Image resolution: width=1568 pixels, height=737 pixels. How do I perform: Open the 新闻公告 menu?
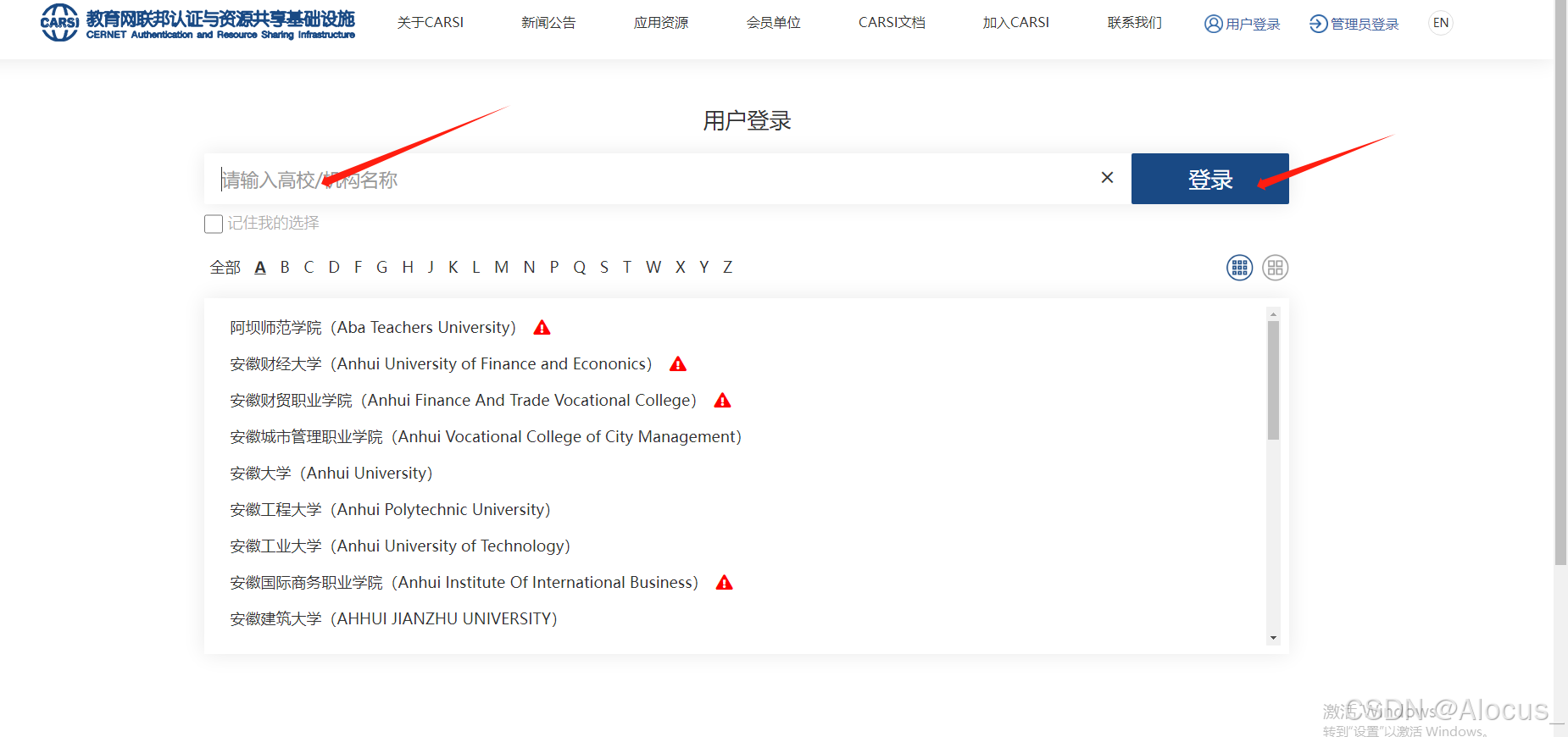coord(548,23)
